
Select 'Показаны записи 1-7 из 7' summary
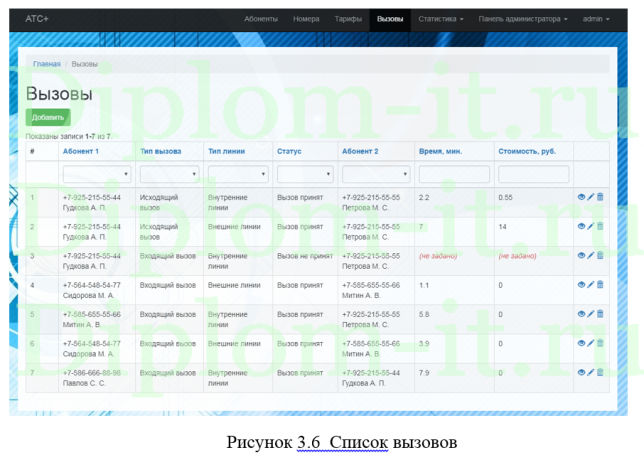(x=69, y=136)
